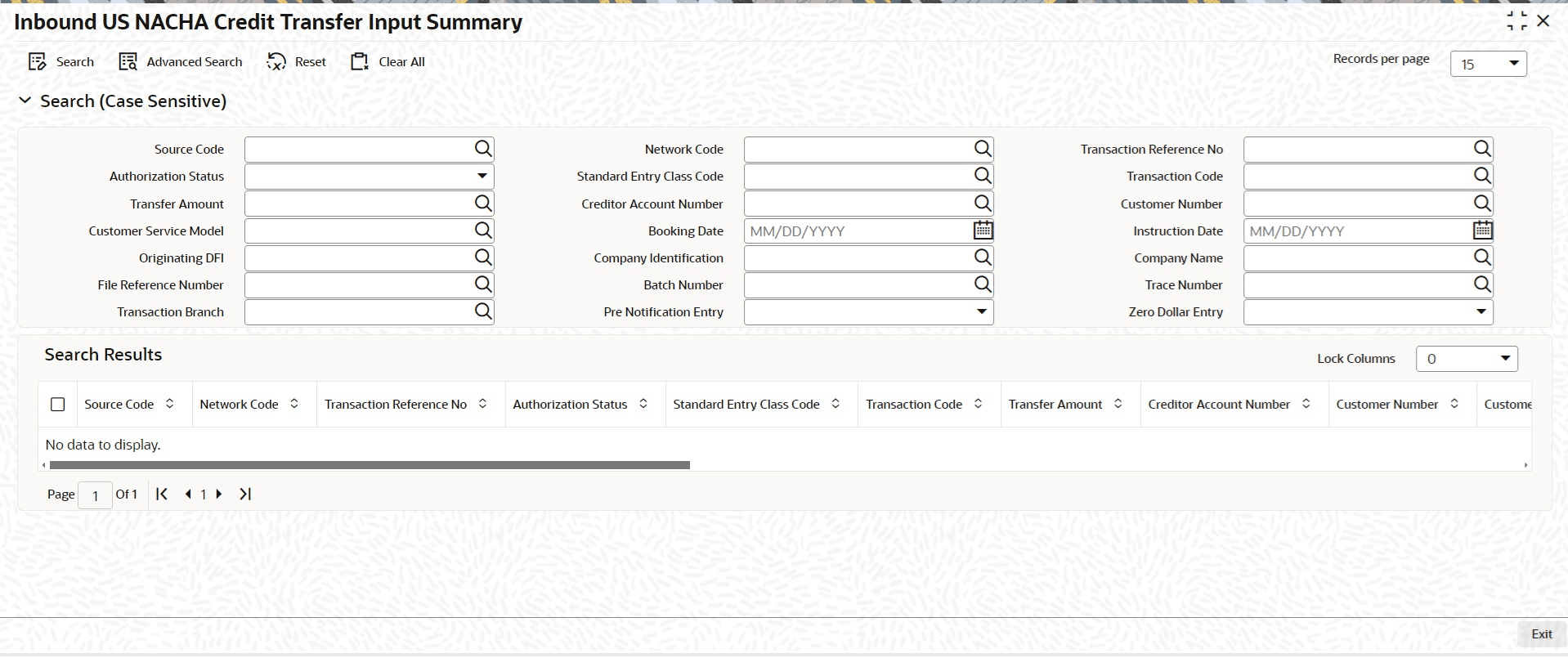
Task: Open lookup for Batch Number field
Action: pos(983,284)
